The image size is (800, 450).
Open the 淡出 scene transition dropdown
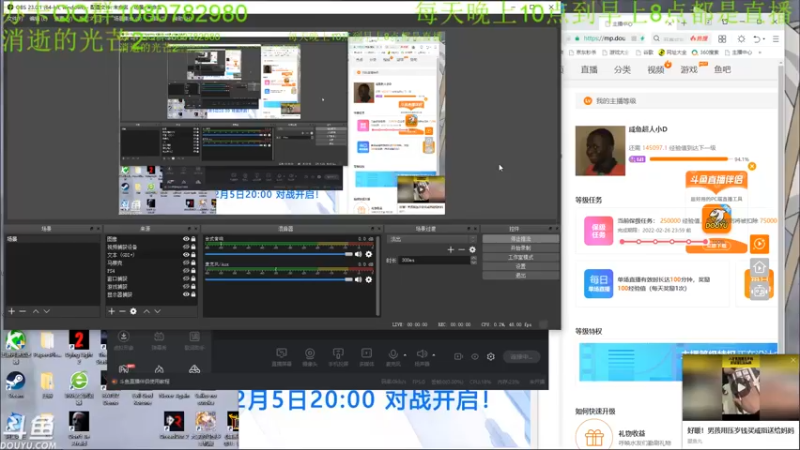click(432, 239)
